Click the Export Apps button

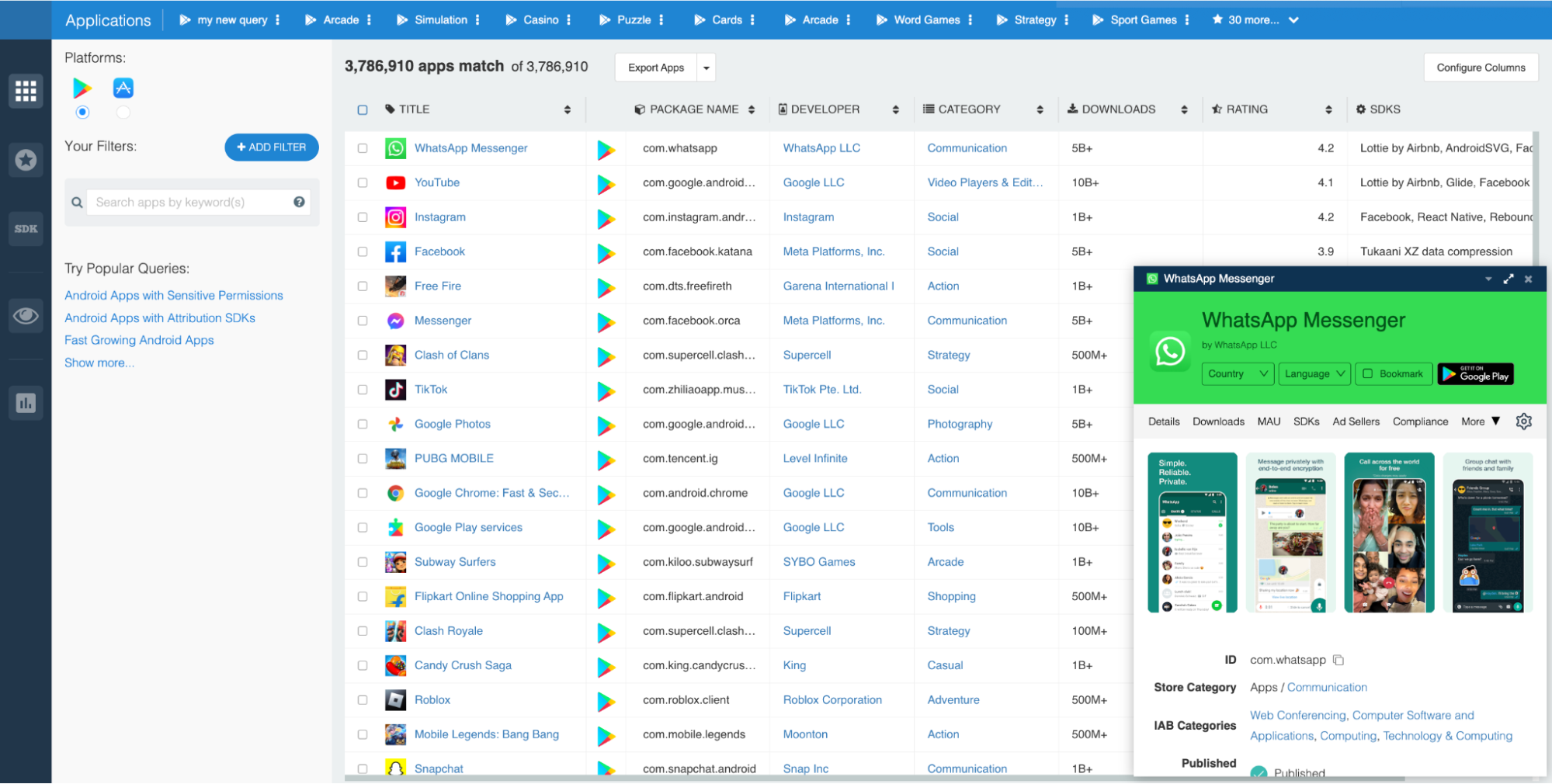[656, 68]
